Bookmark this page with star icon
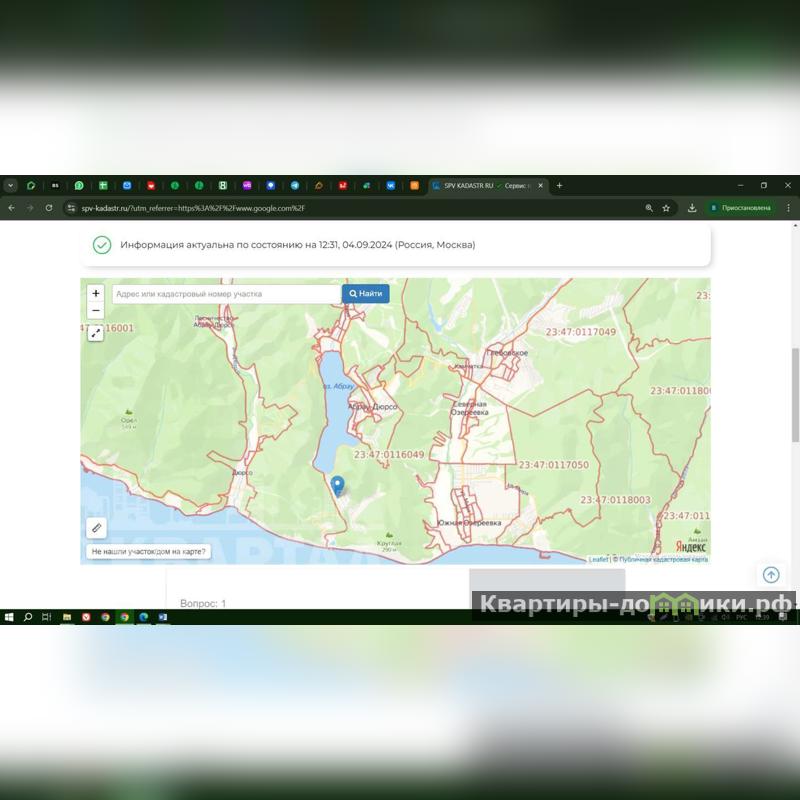The height and width of the screenshot is (800, 800). (x=666, y=208)
